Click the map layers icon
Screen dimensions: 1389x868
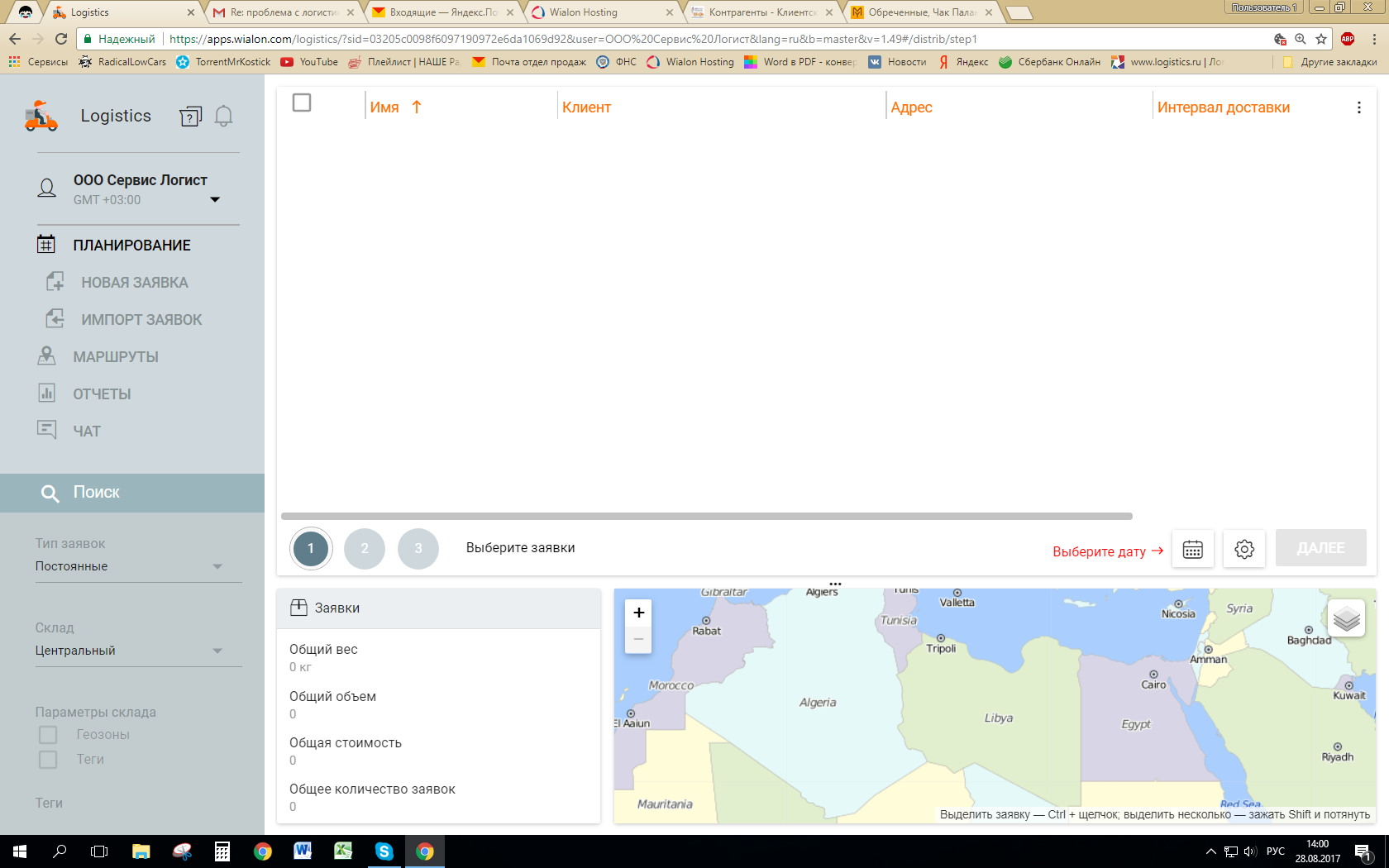[x=1346, y=618]
